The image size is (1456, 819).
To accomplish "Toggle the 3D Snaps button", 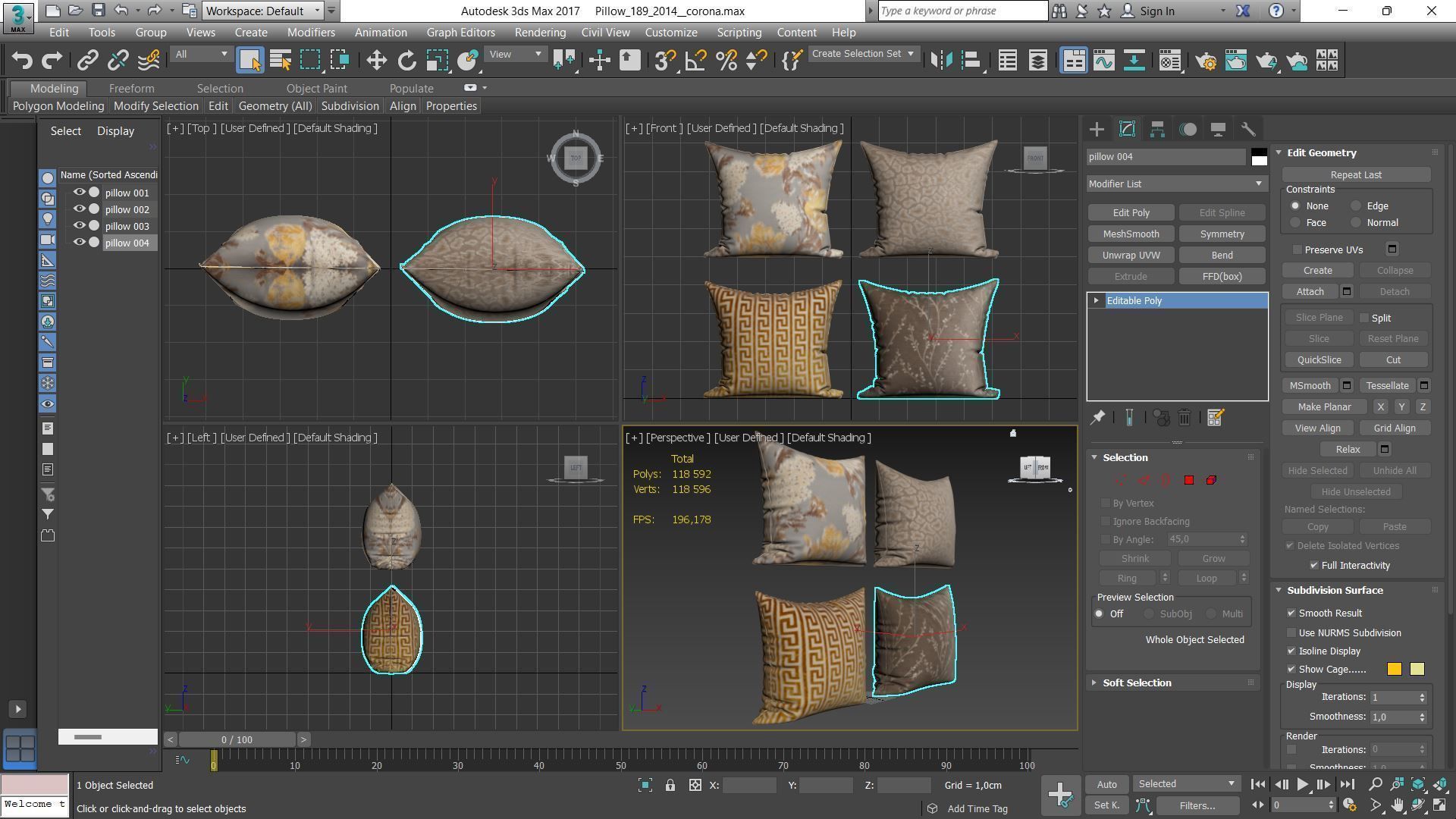I will click(665, 61).
